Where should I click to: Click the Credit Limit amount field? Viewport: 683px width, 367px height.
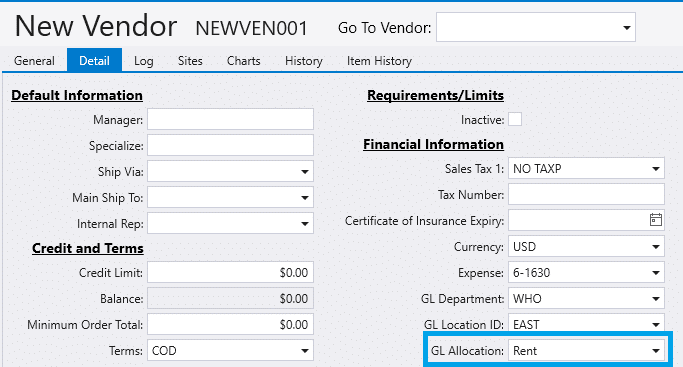(230, 273)
